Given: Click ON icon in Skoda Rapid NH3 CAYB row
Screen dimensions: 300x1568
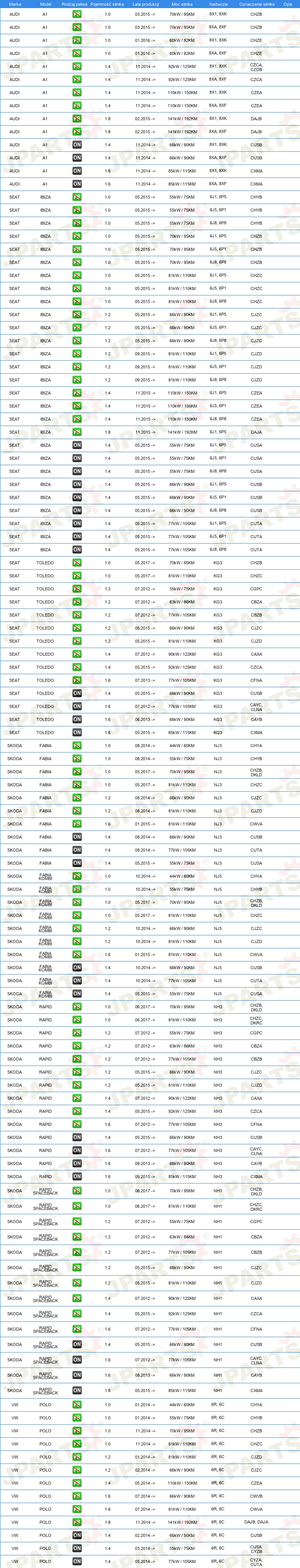Looking at the screenshot, I should point(77,1164).
